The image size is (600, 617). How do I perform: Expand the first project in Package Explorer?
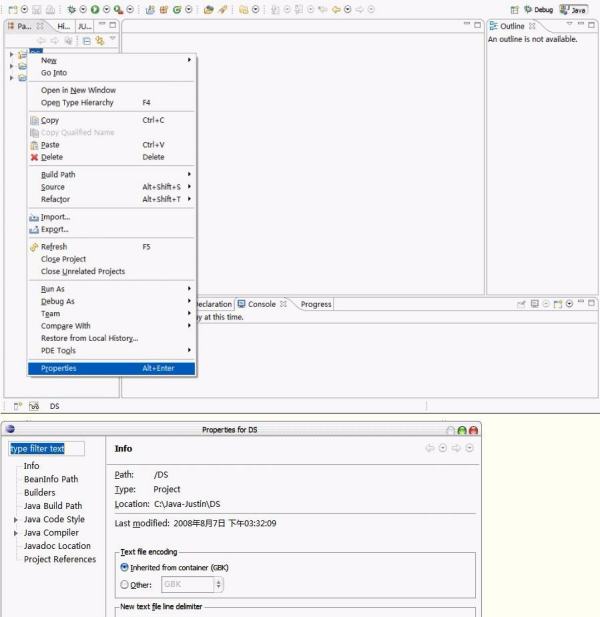[x=12, y=54]
